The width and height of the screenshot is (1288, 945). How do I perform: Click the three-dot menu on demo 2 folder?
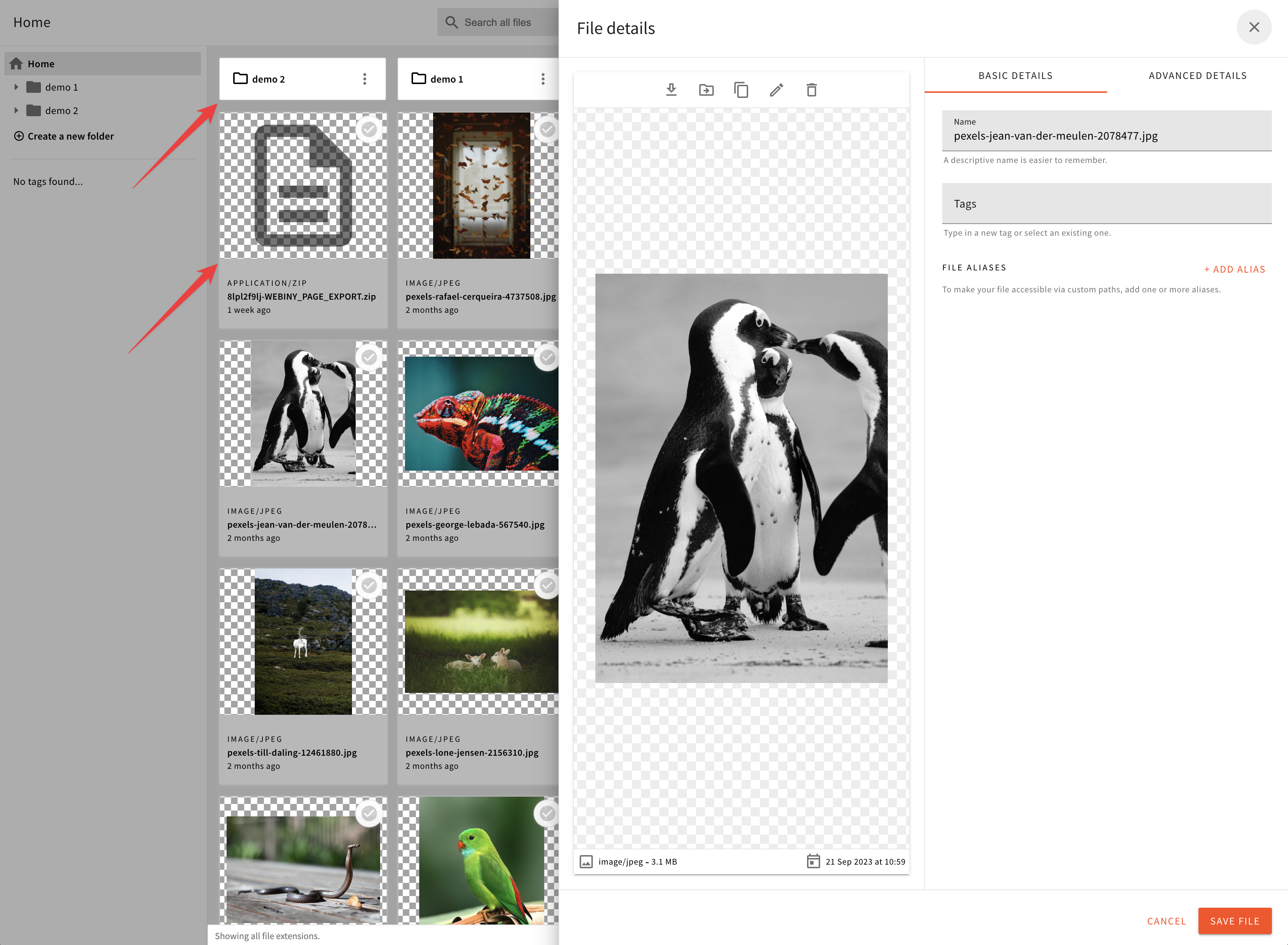[x=365, y=78]
